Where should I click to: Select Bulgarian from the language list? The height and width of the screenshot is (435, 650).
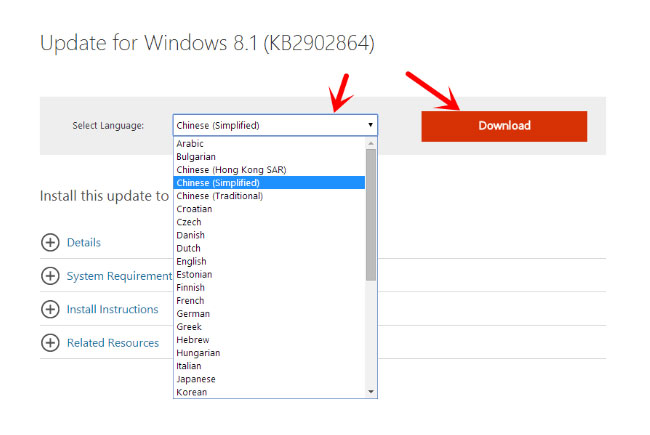[x=269, y=157]
